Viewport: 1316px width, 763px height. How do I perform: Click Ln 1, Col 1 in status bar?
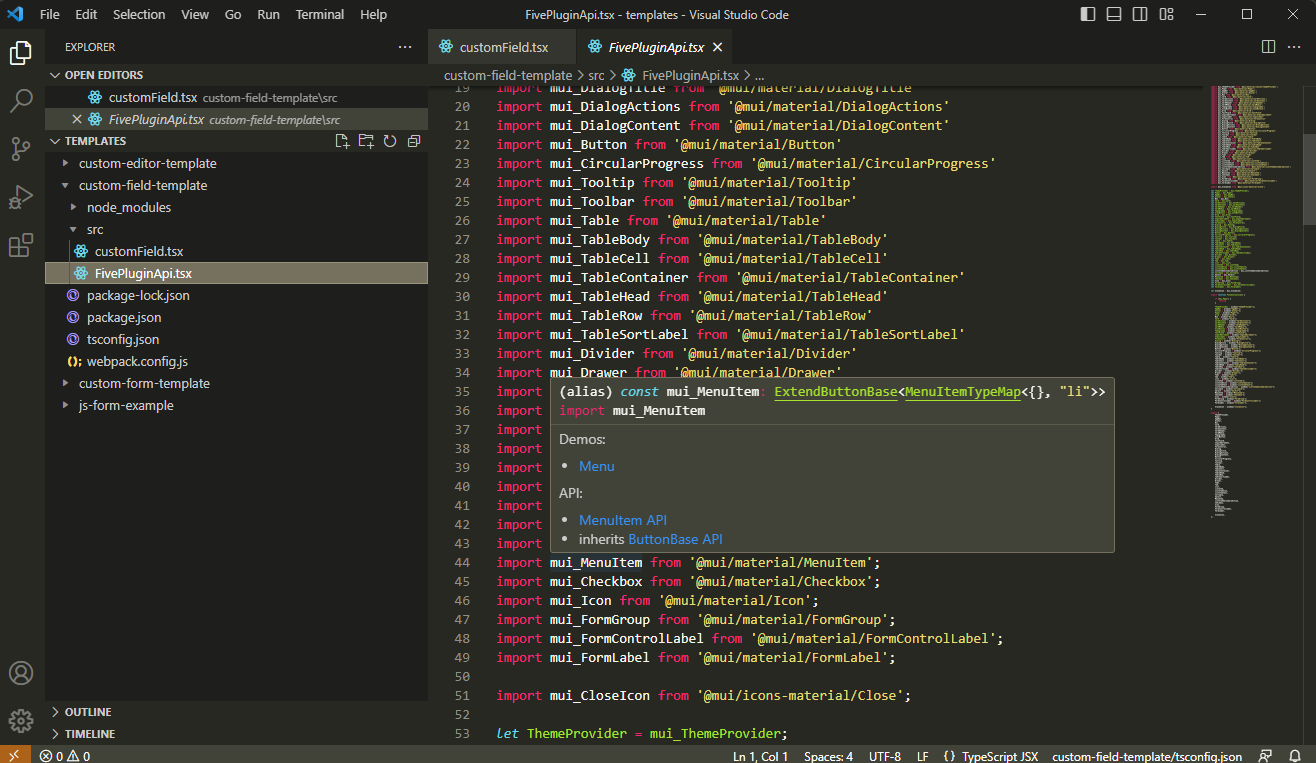tap(761, 756)
